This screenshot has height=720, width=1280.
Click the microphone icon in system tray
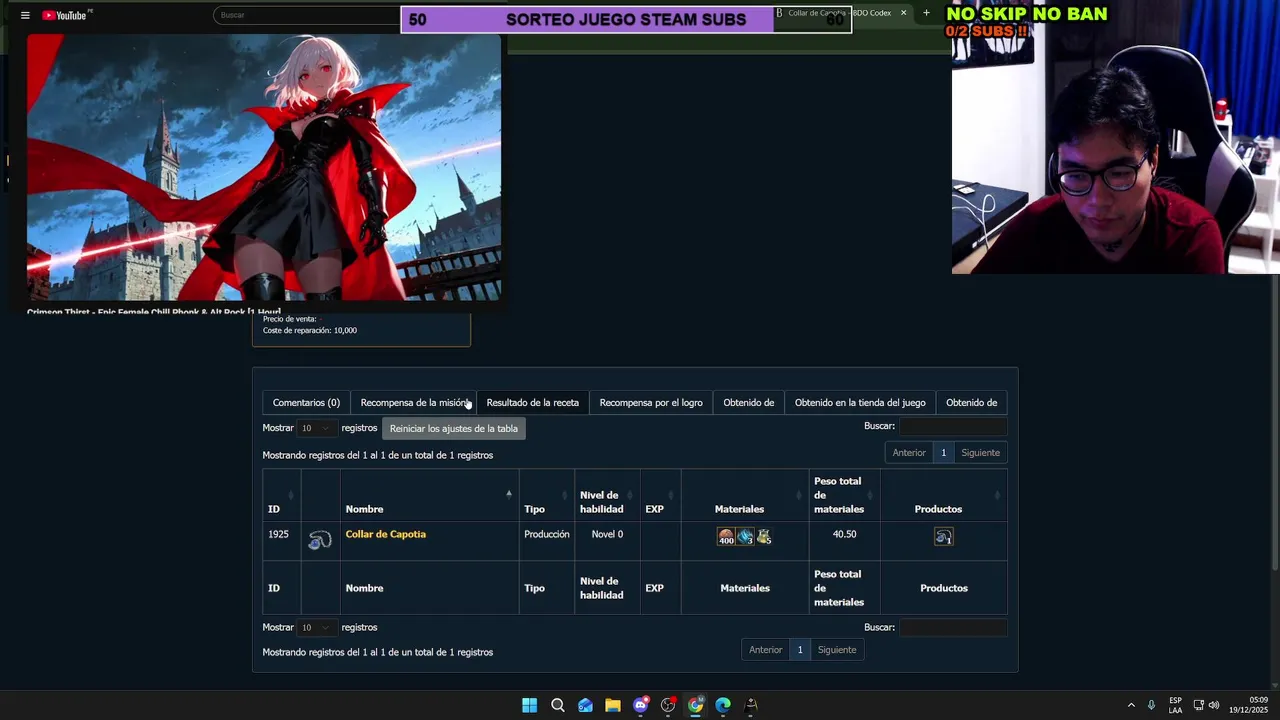(1152, 705)
